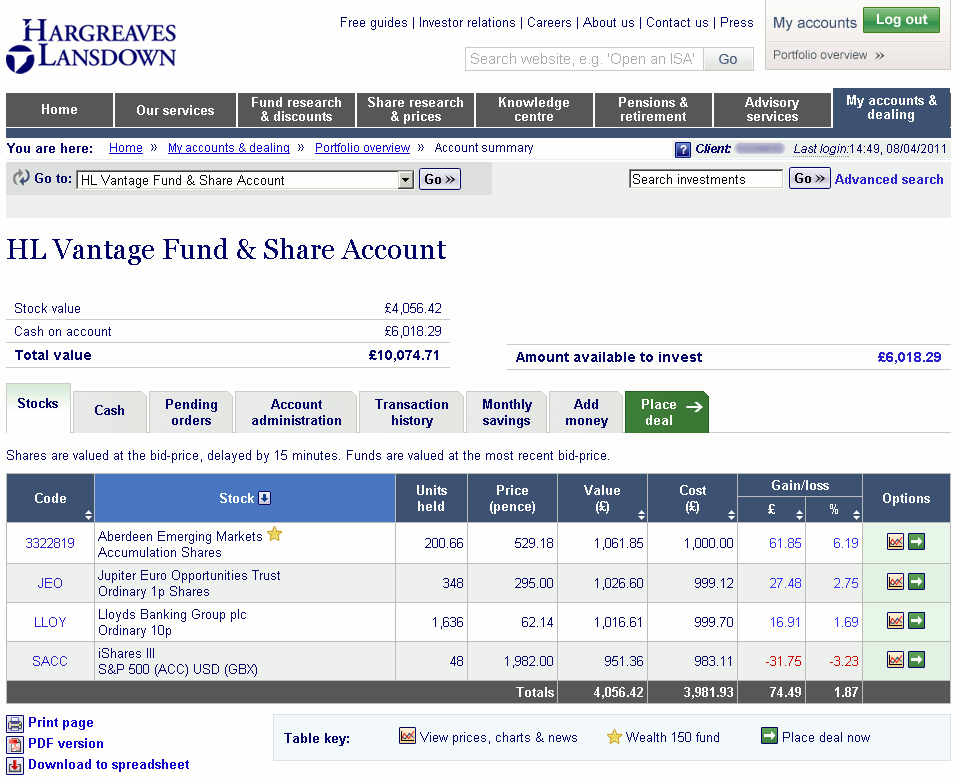Click the Hargreaves Lansdown logo
Viewport: 957px width, 781px height.
pos(91,46)
